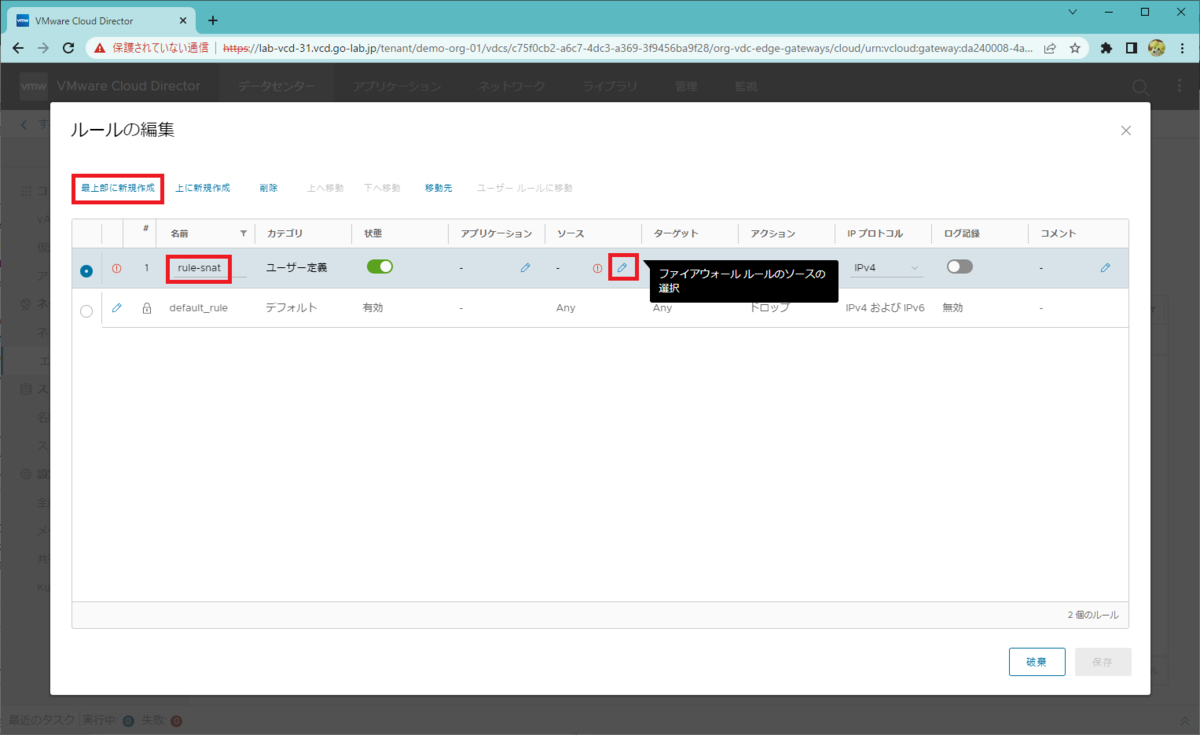Click the アクション column header

(x=772, y=233)
